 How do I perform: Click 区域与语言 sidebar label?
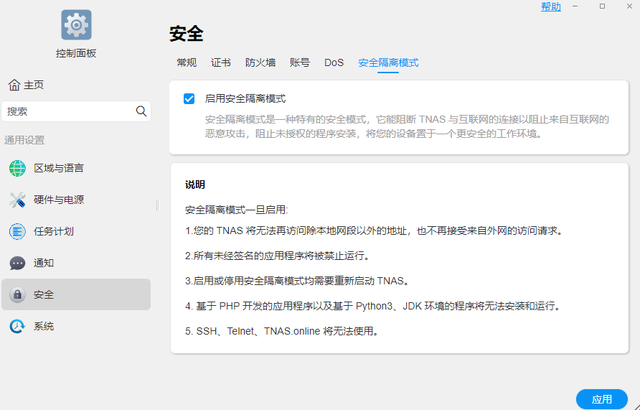pyautogui.click(x=59, y=168)
